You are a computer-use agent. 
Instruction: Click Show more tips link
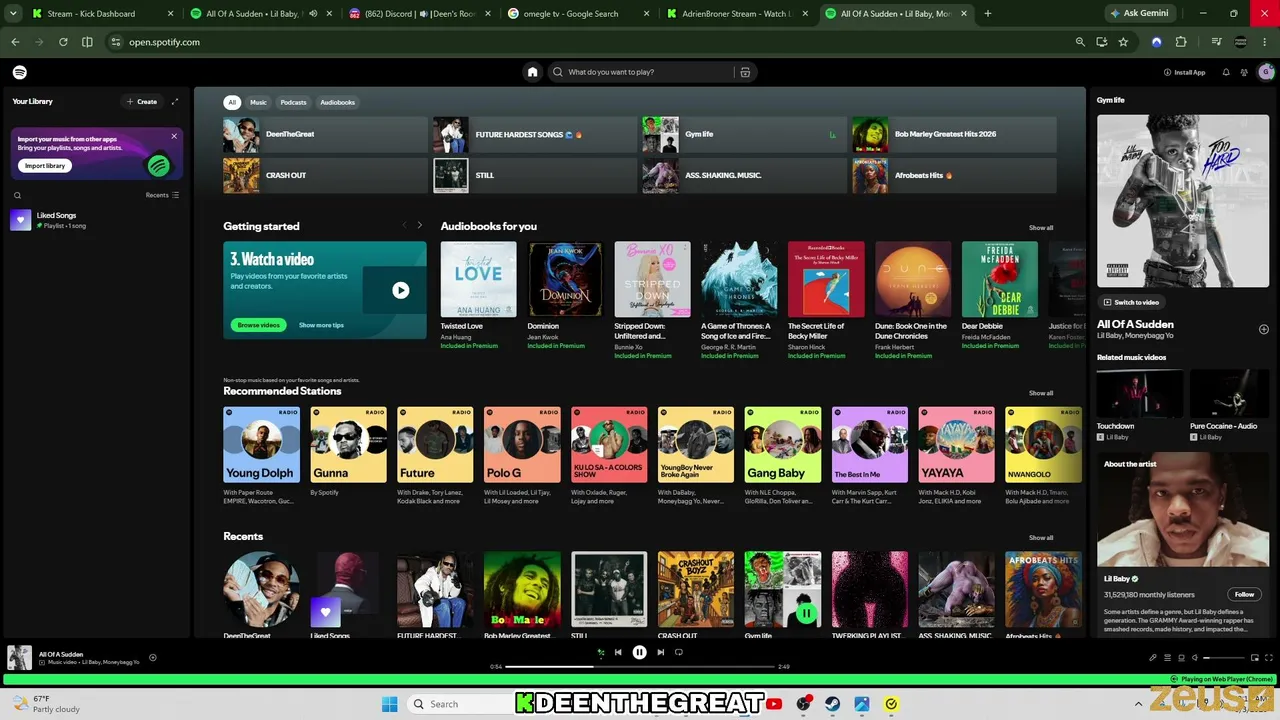coord(321,325)
